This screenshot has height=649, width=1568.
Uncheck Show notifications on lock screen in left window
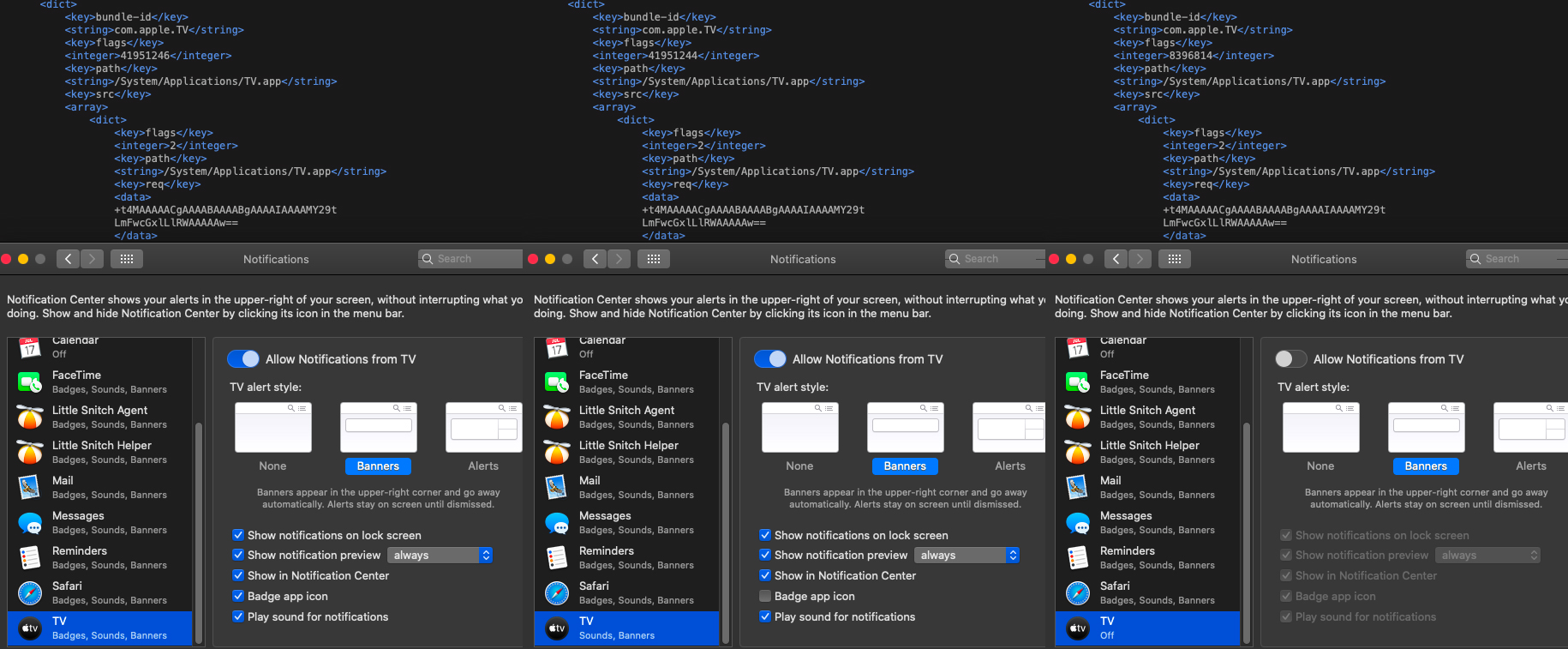pos(239,535)
